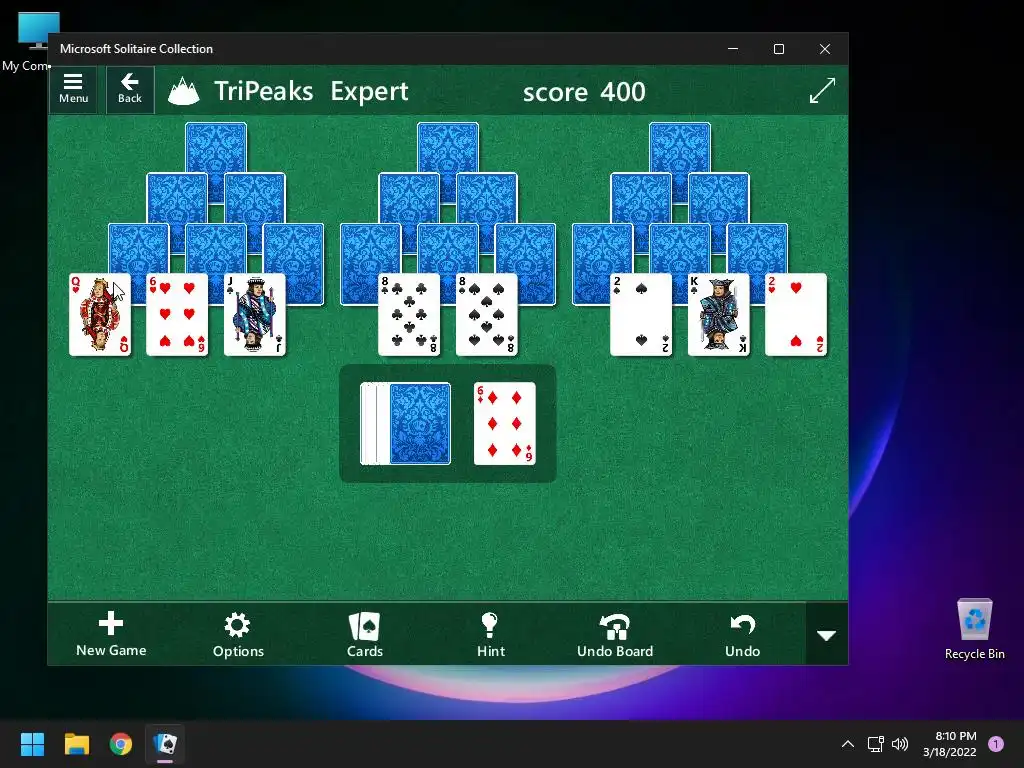Request a Hint with the lightbulb
This screenshot has width=1024, height=768.
(490, 634)
